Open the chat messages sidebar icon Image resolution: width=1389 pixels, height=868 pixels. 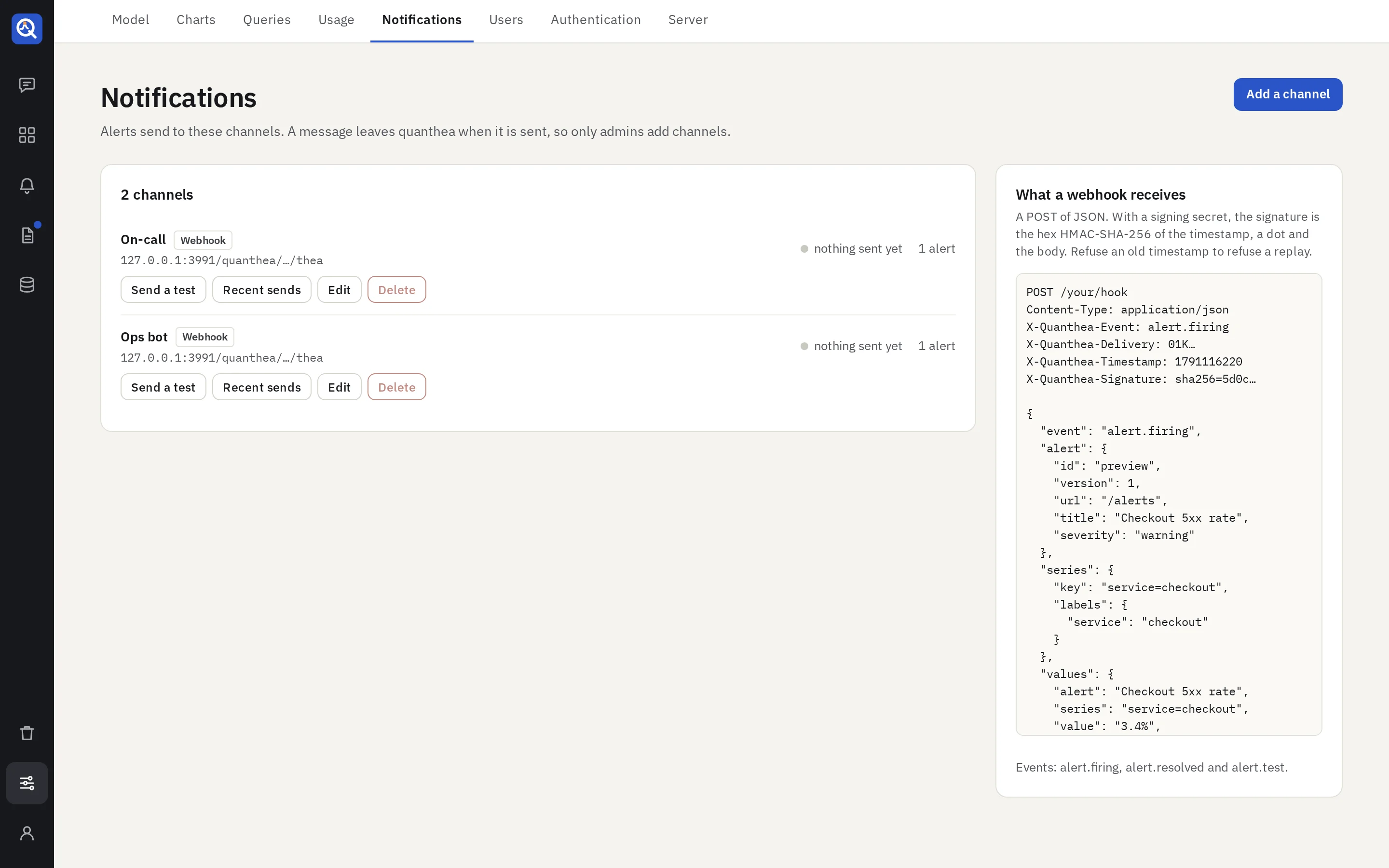coord(27,85)
